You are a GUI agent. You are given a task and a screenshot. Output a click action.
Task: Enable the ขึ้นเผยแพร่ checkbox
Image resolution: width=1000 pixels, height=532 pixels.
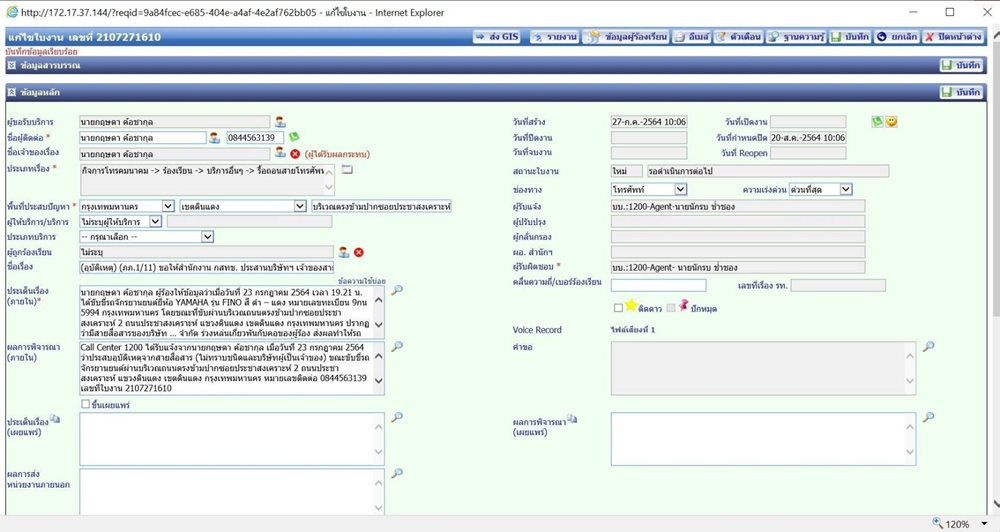tap(85, 404)
